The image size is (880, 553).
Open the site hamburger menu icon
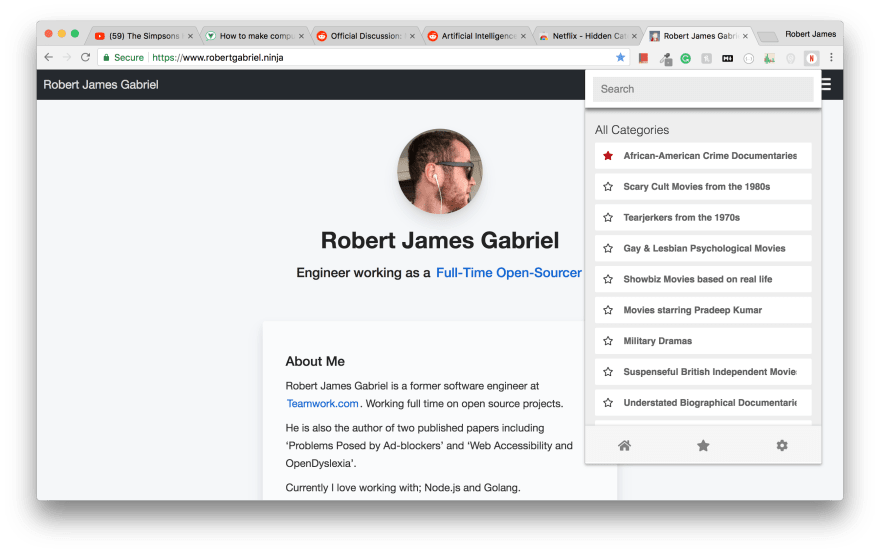pyautogui.click(x=826, y=84)
